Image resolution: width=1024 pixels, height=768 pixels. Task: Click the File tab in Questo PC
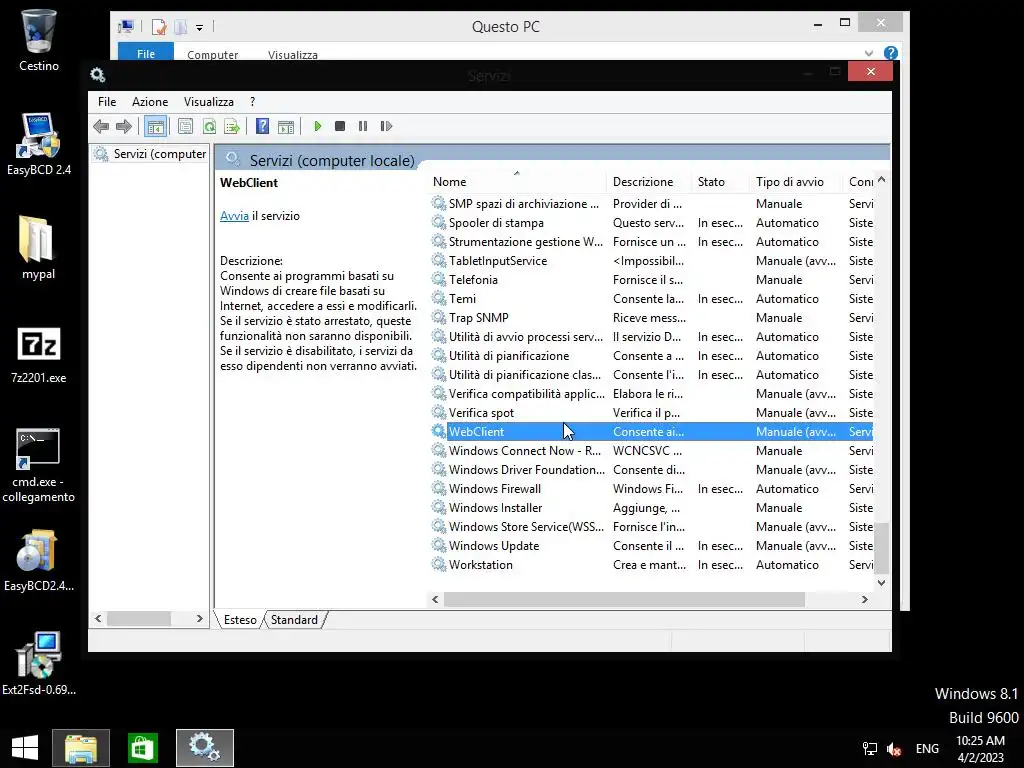(x=146, y=54)
